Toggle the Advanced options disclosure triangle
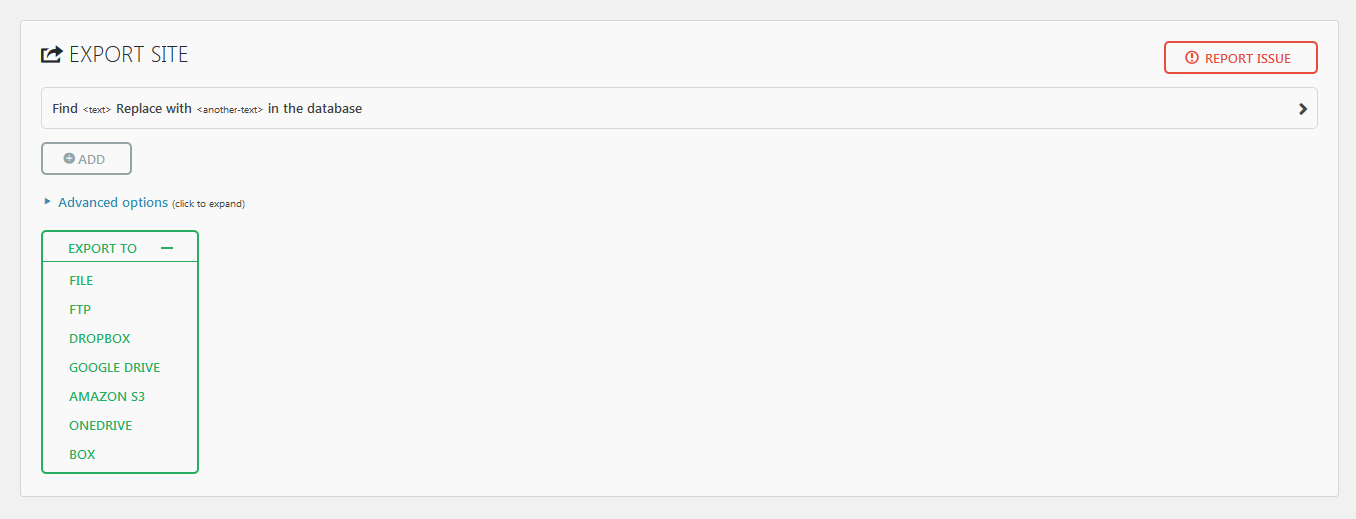The image size is (1356, 519). click(47, 202)
